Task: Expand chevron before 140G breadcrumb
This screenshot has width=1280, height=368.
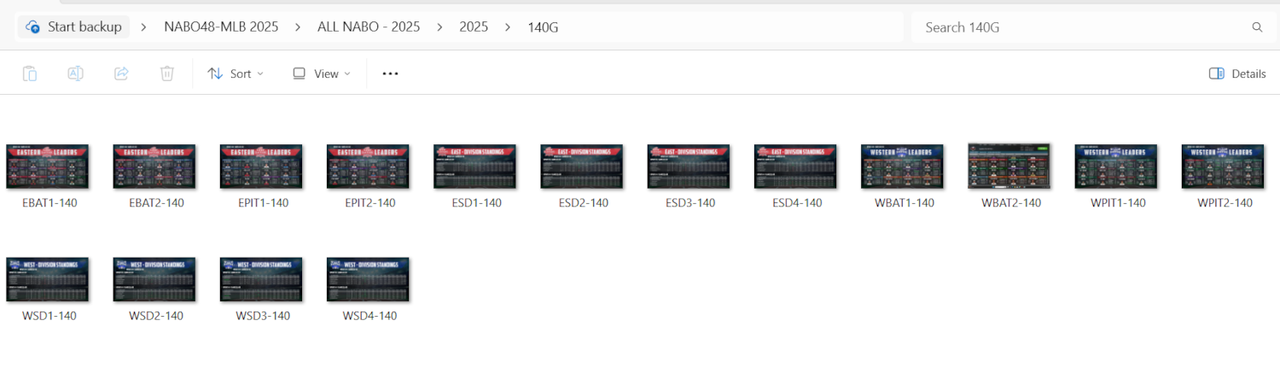Action: (x=507, y=27)
